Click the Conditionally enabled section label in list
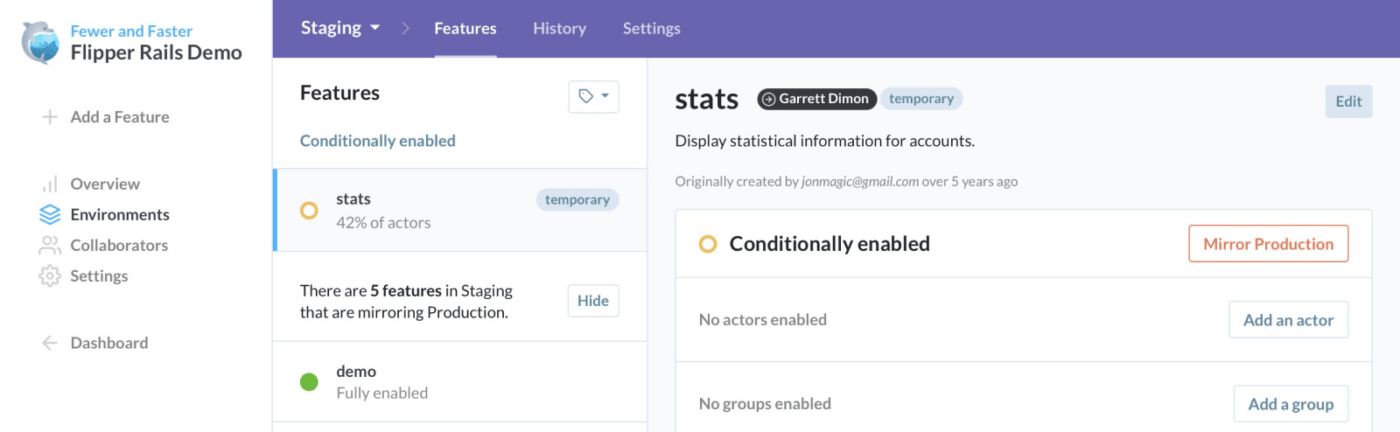The width and height of the screenshot is (1400, 432). pos(378,141)
